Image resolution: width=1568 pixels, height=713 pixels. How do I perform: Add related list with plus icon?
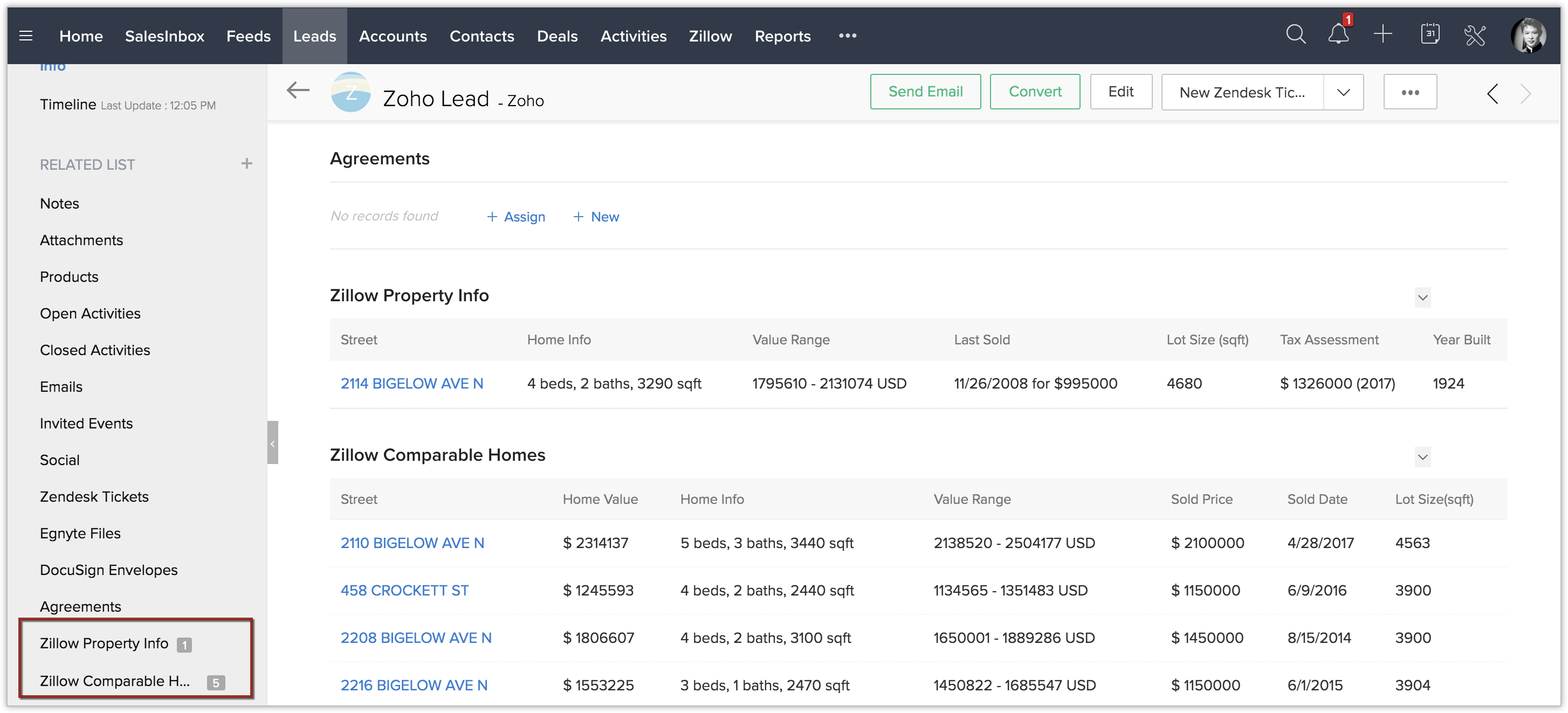pyautogui.click(x=246, y=164)
